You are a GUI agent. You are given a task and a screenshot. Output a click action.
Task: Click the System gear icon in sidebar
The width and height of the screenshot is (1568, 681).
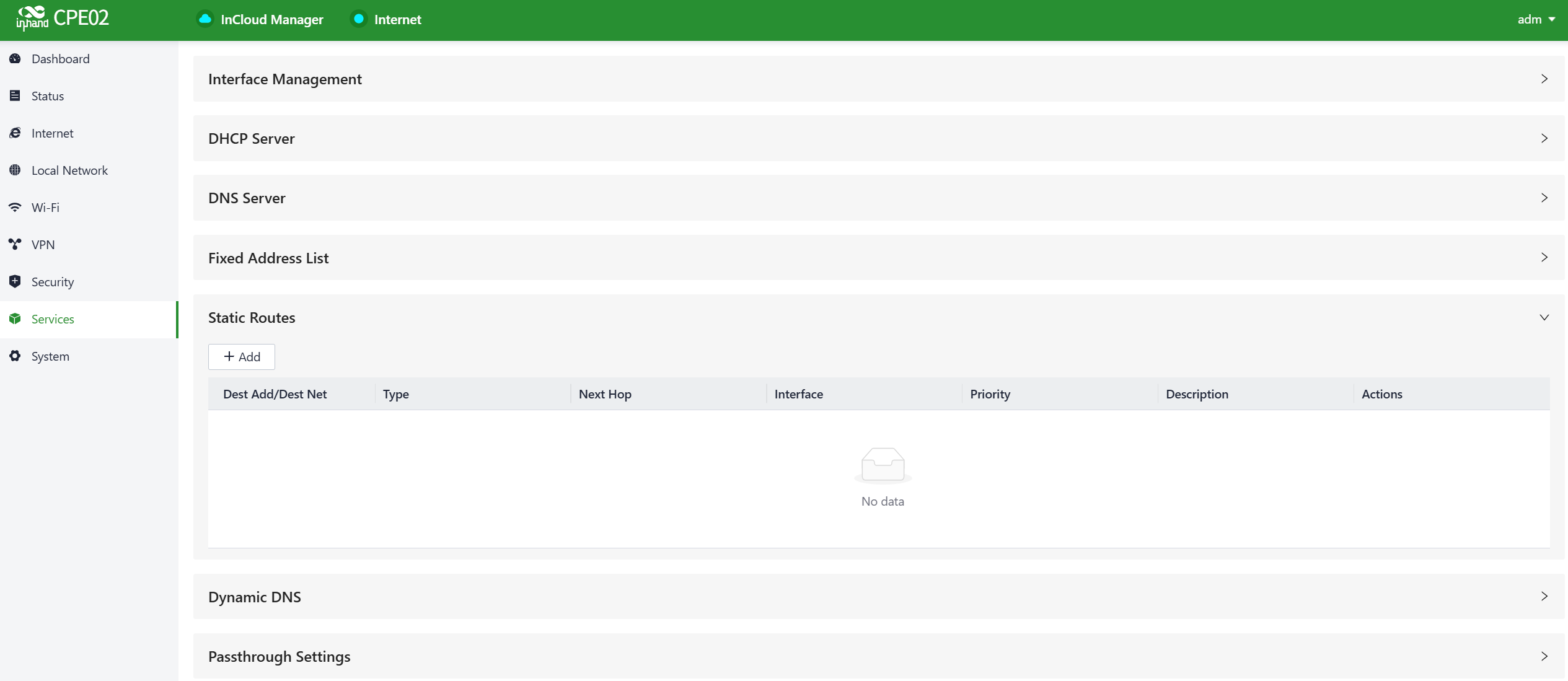pyautogui.click(x=15, y=356)
